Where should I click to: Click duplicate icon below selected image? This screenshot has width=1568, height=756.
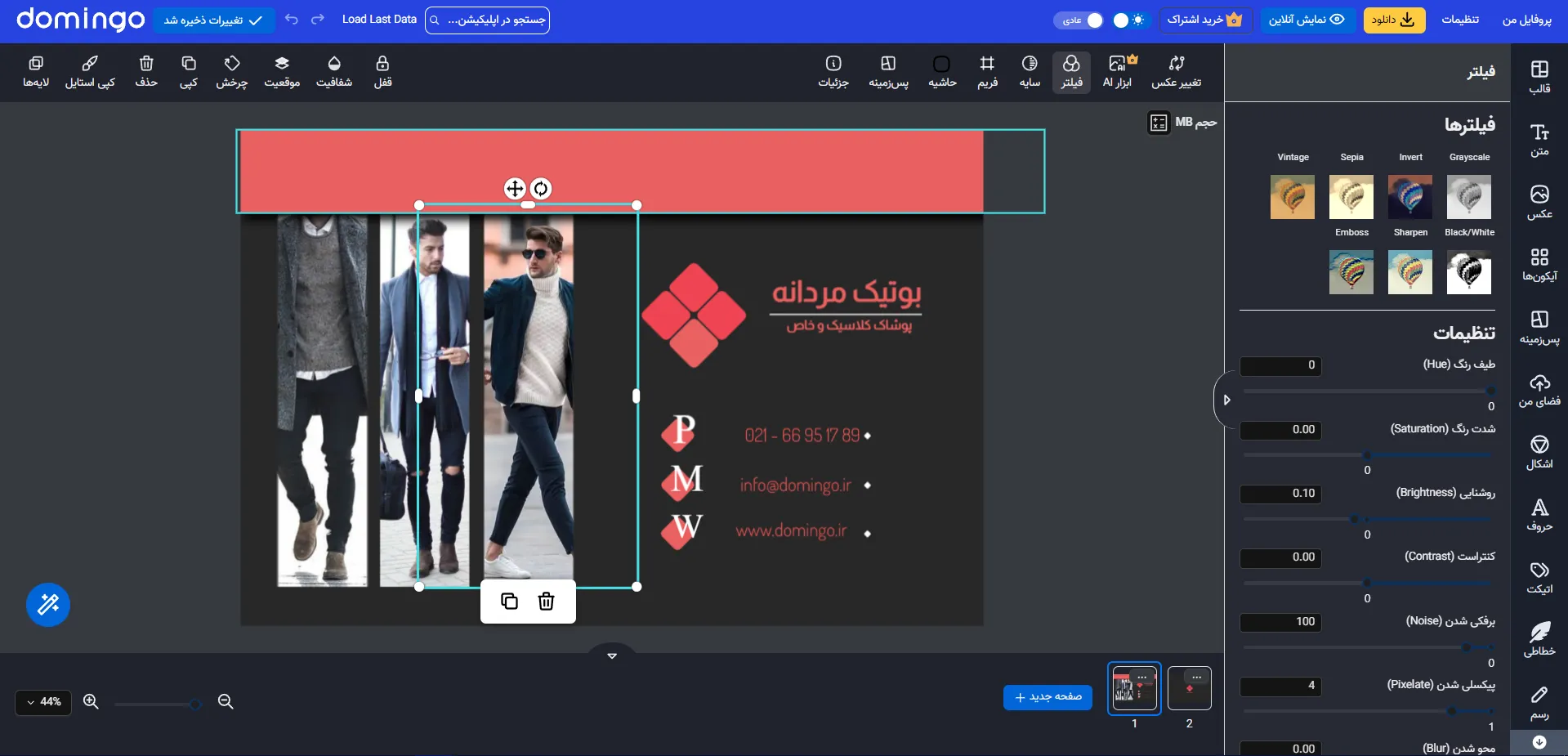(x=509, y=602)
